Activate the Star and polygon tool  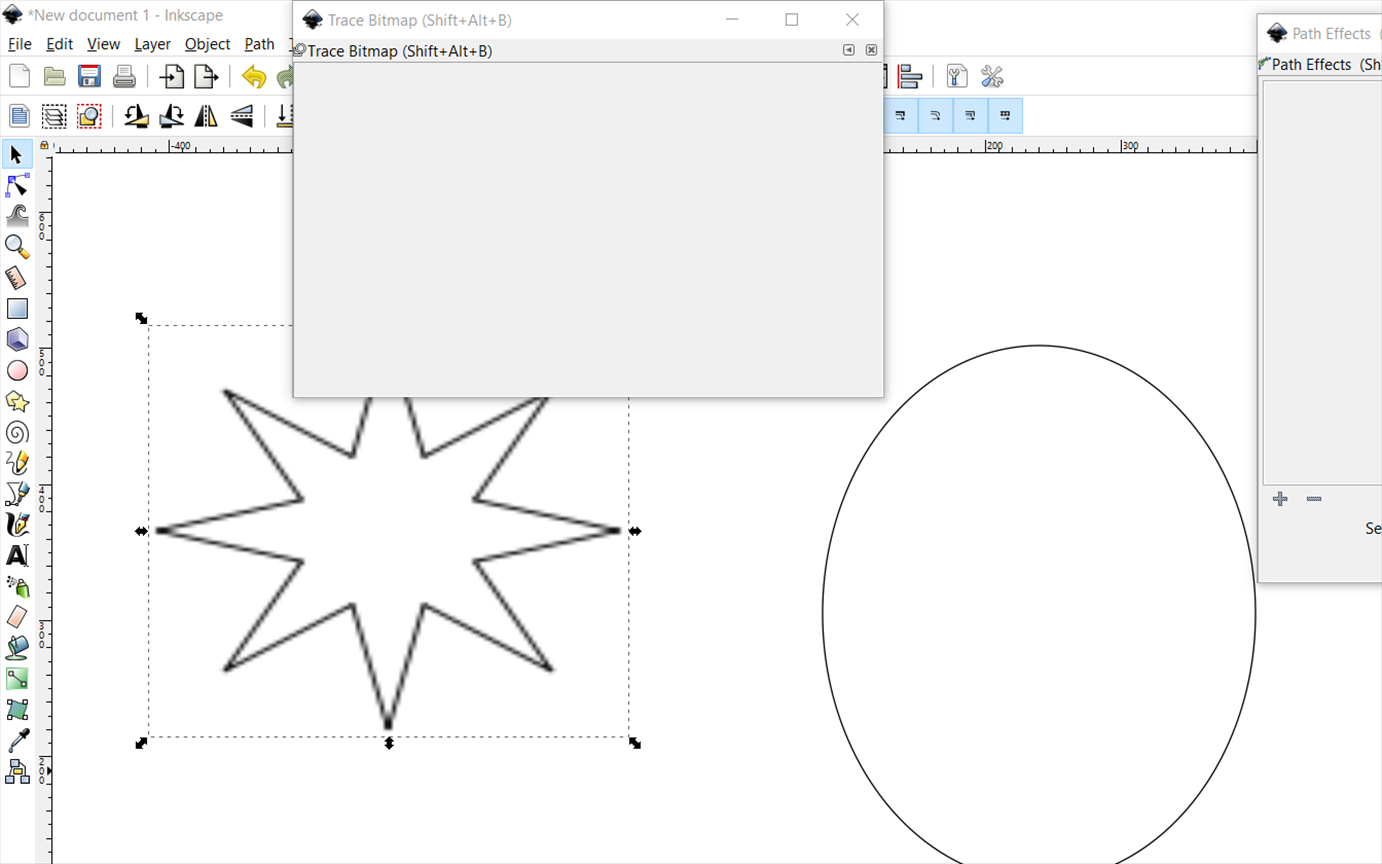[17, 401]
